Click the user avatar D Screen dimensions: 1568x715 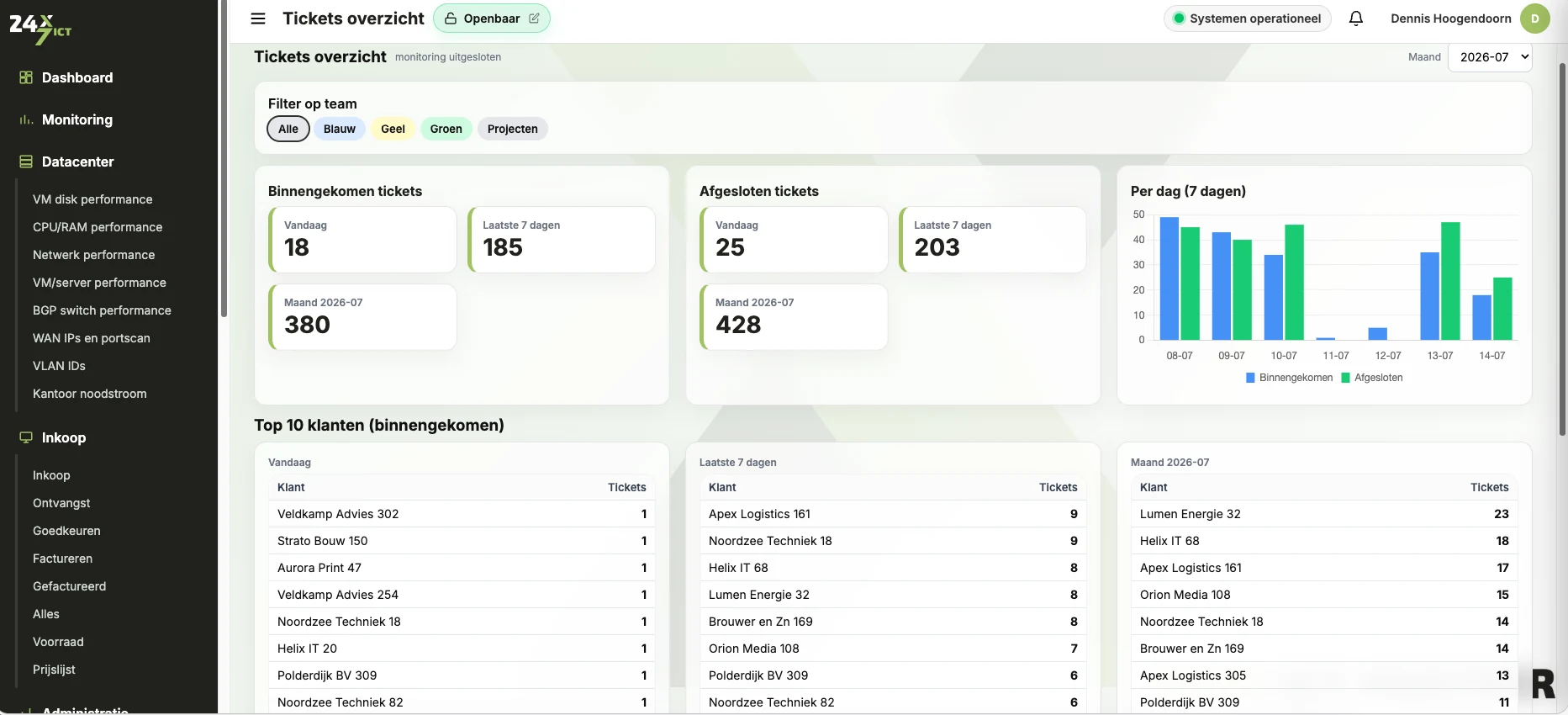tap(1535, 19)
